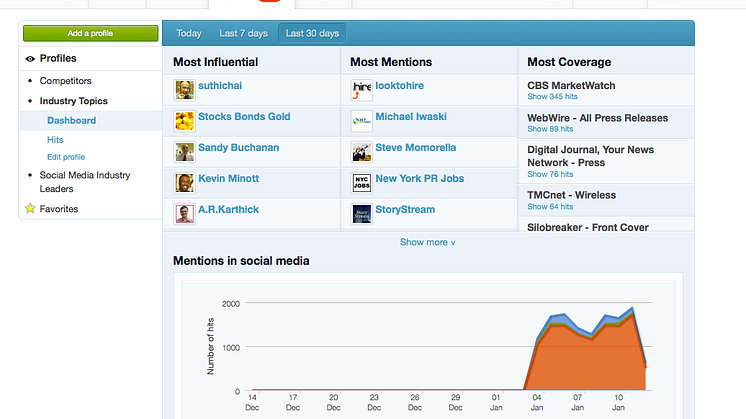Open the Michael Iwaski link
Screen dimensions: 746x419
coord(411,117)
